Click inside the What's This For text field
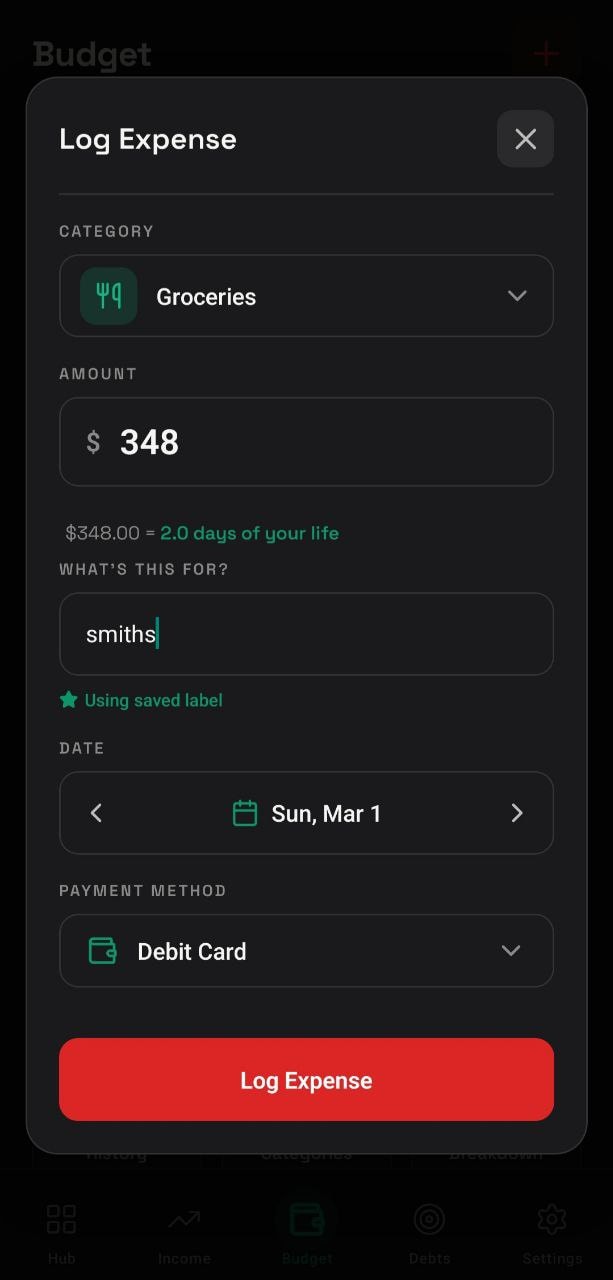Viewport: 613px width, 1280px height. [x=306, y=634]
